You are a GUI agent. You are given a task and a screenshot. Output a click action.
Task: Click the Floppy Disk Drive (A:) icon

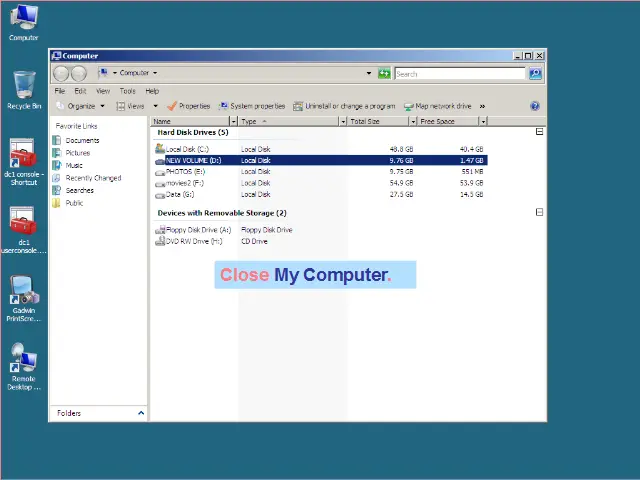[x=160, y=230]
